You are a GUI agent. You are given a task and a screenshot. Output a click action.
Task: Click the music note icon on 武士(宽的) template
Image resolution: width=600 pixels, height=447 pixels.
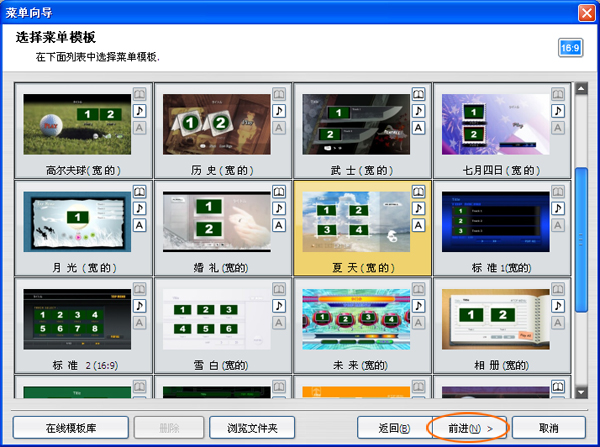pyautogui.click(x=419, y=111)
